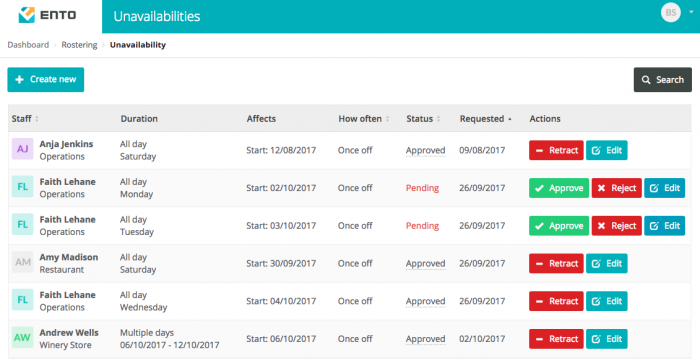
Task: Expand the user account dropdown arrow
Action: (x=691, y=13)
